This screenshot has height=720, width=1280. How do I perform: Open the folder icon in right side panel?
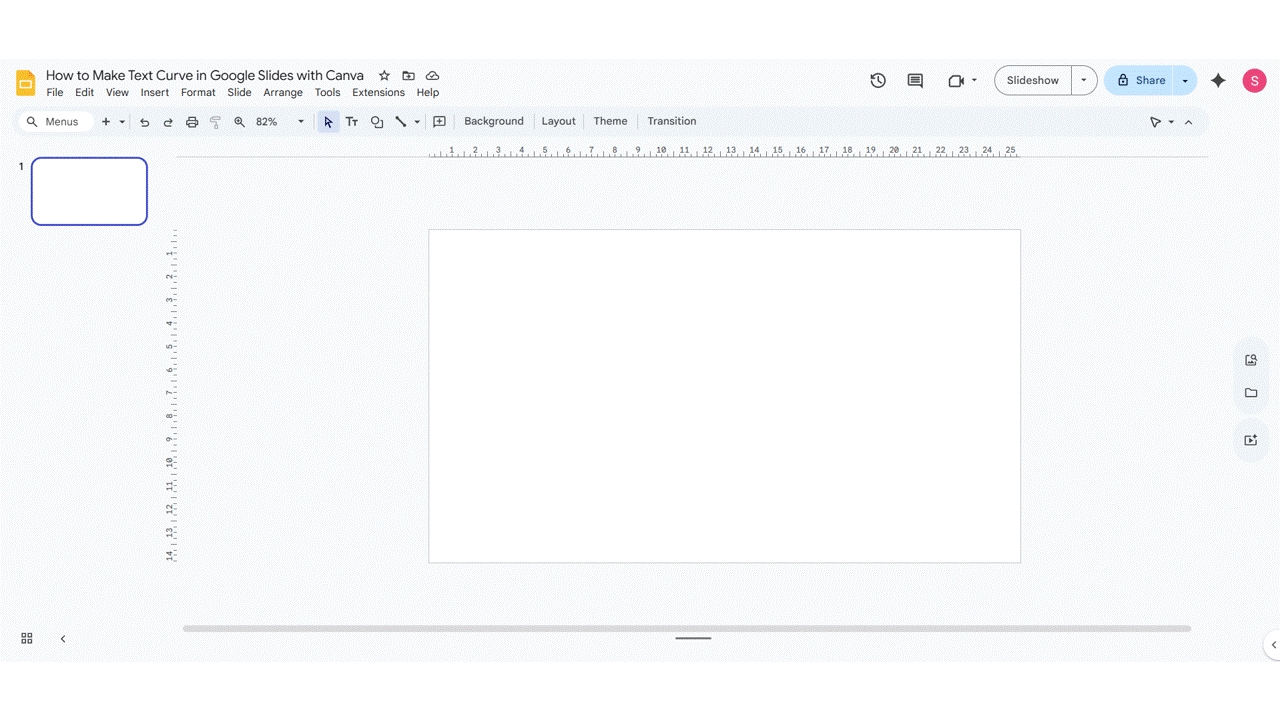[x=1251, y=393]
